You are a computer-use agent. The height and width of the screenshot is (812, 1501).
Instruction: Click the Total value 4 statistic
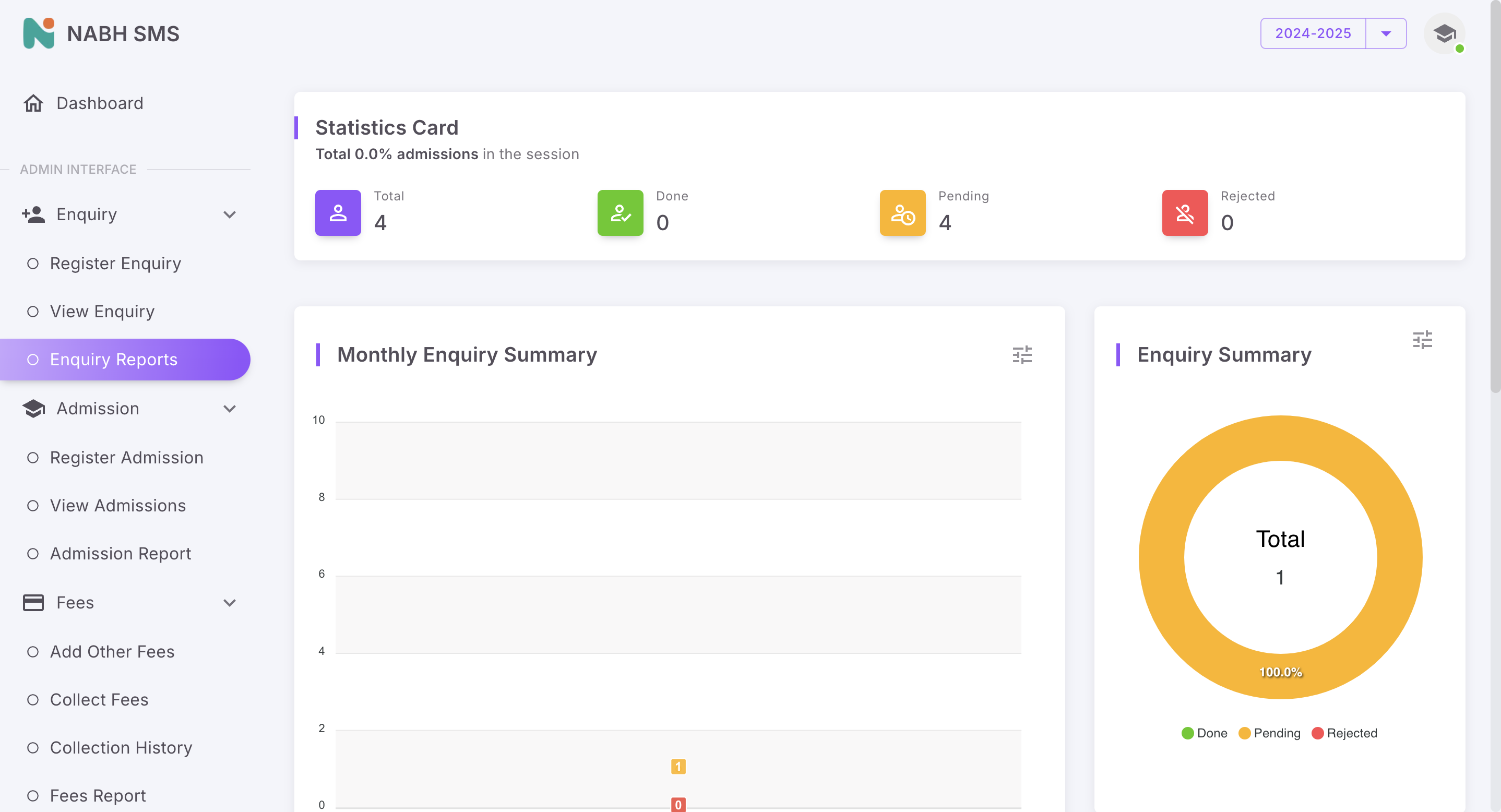click(380, 222)
